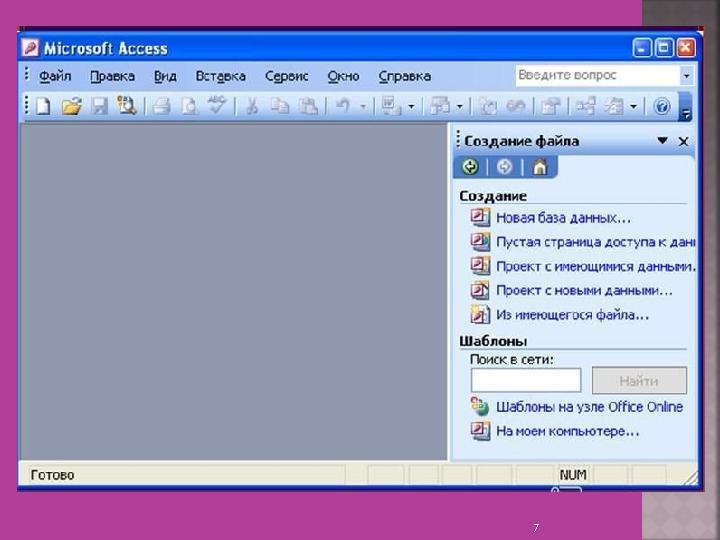Open the Сервис menu
This screenshot has height=540, width=720.
287,76
